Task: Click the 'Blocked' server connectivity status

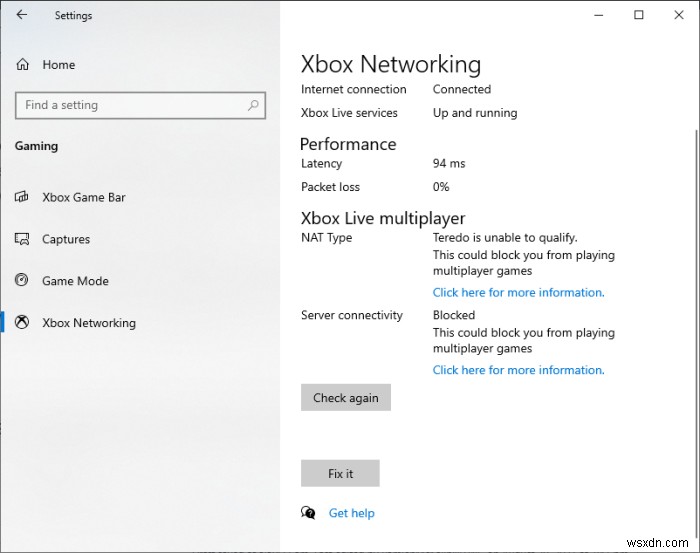Action: pos(454,315)
